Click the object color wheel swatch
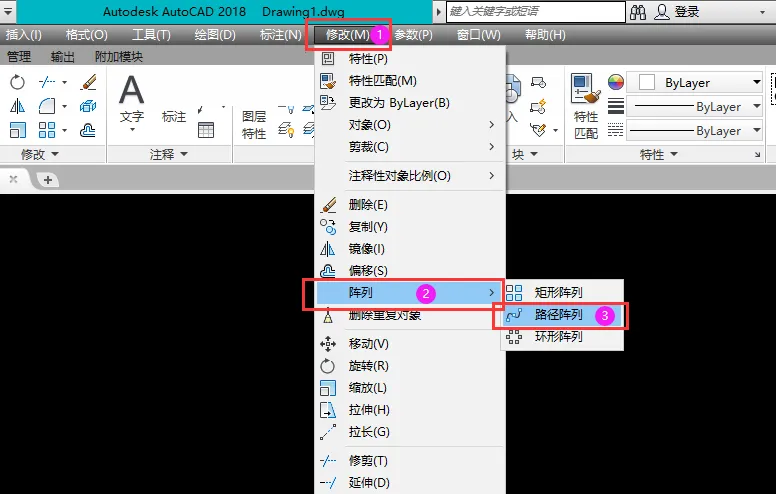The image size is (776, 494). (616, 83)
